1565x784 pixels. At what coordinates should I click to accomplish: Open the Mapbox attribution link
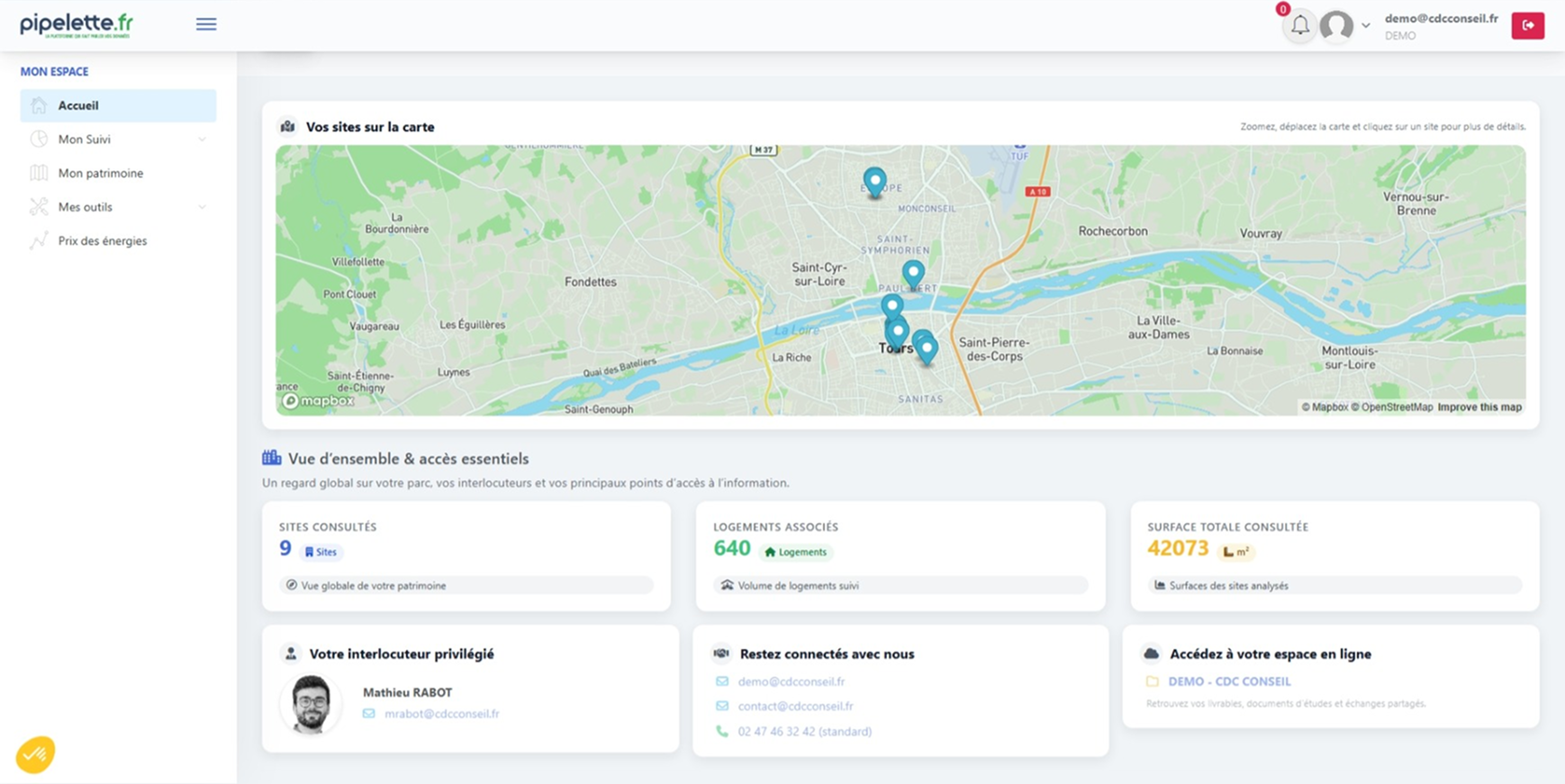point(1325,408)
